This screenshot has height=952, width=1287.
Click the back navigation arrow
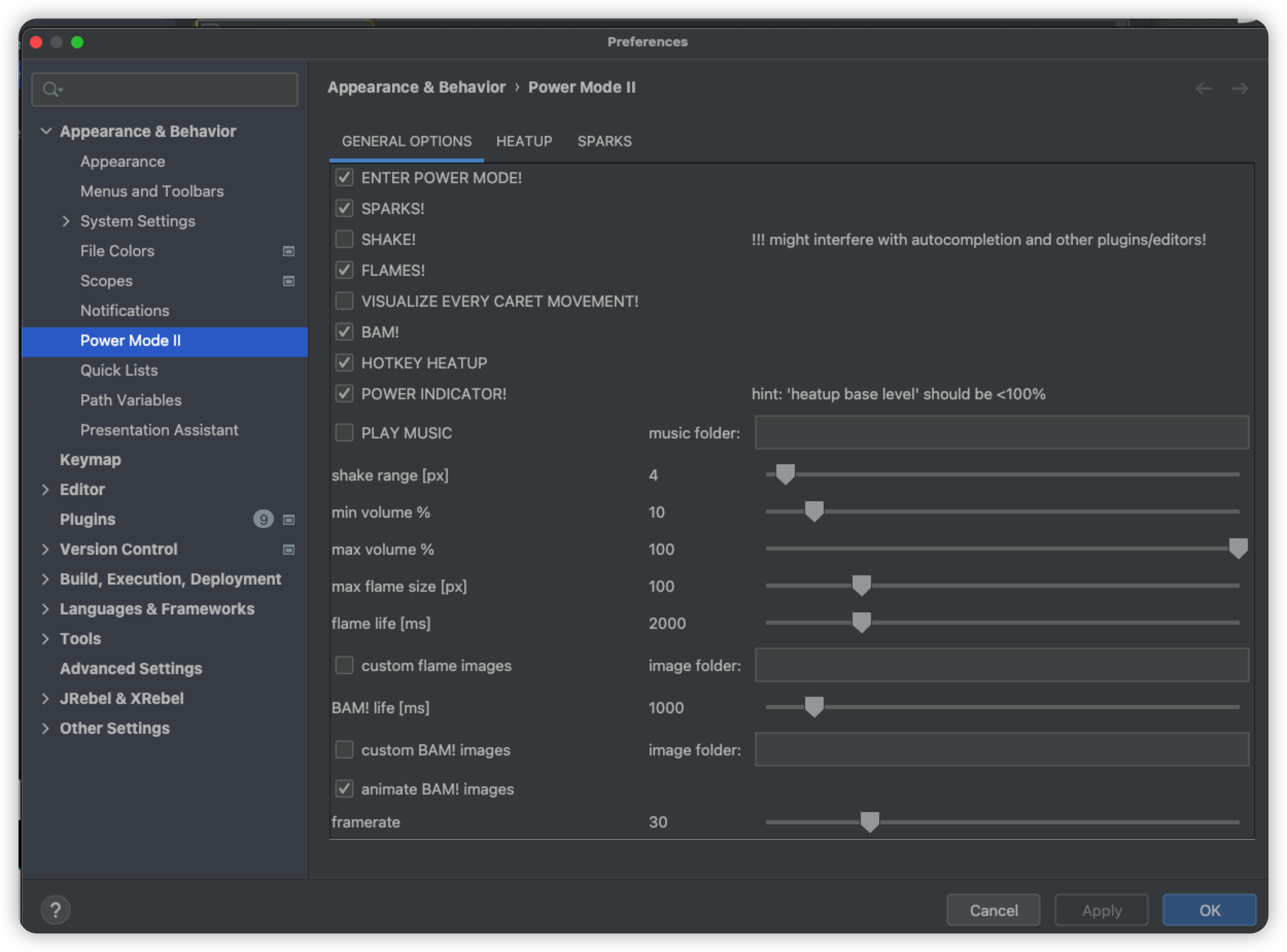tap(1204, 88)
